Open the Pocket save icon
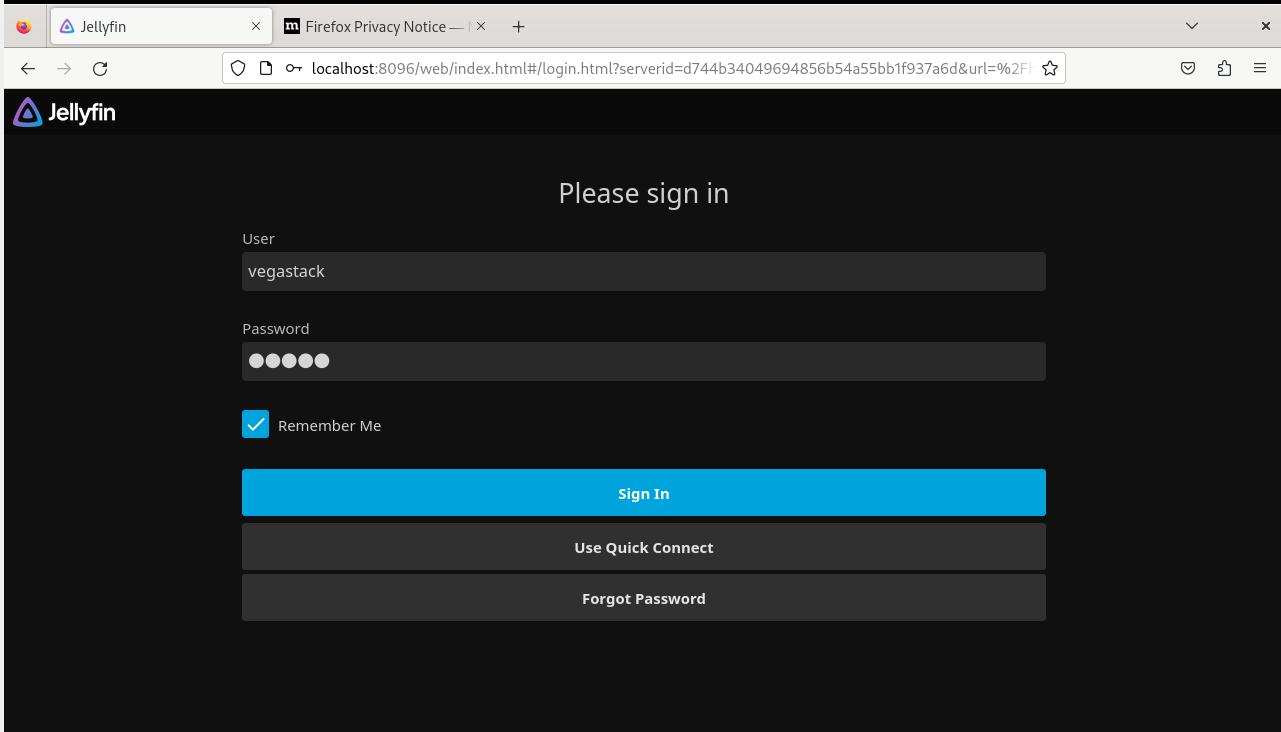The image size is (1281, 732). pyautogui.click(x=1188, y=69)
